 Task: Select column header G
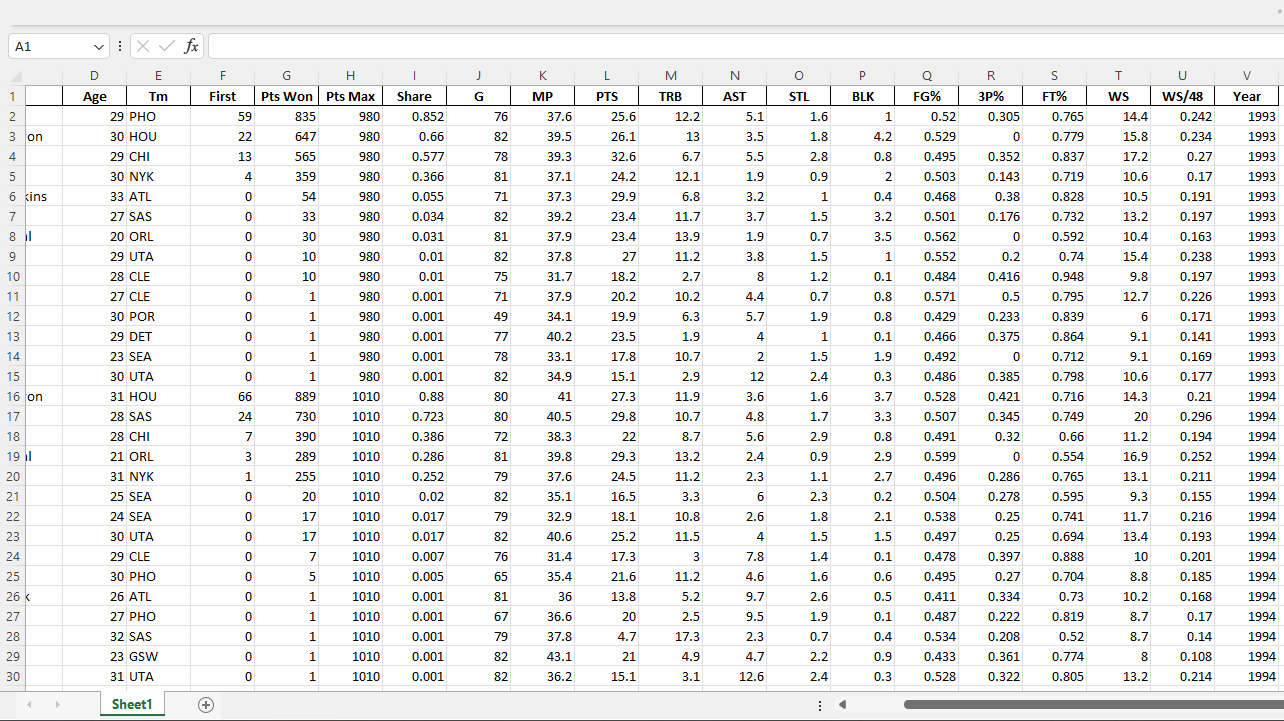click(x=286, y=76)
